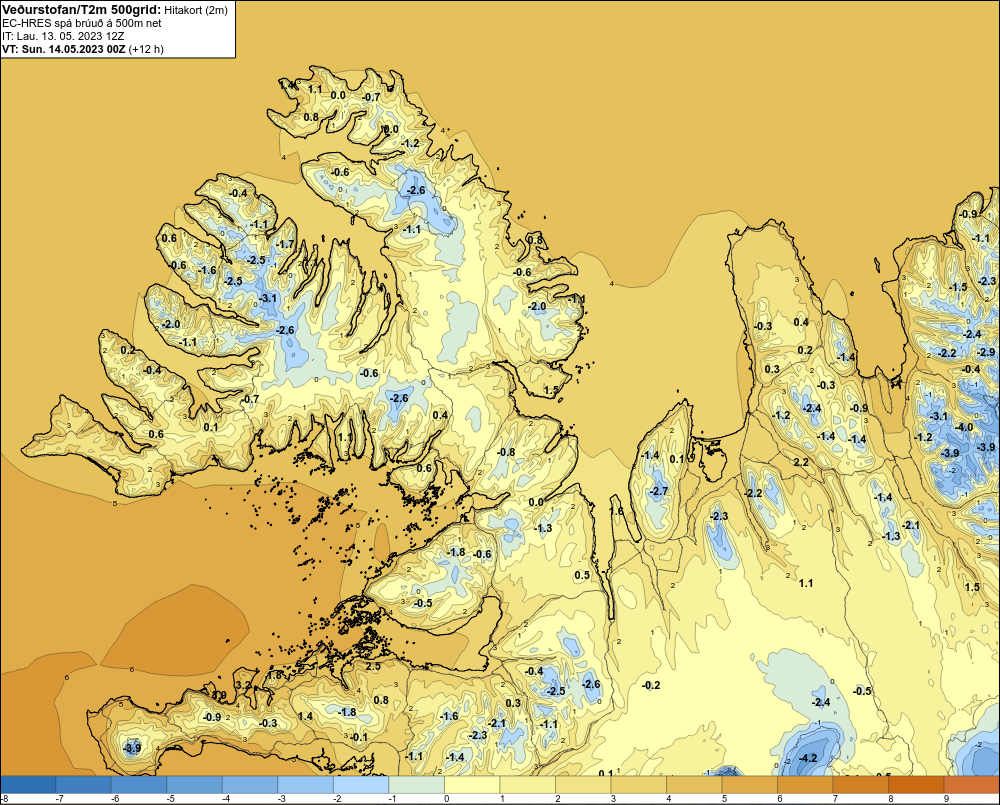Viewport: 1000px width, 805px height.
Task: Click the '5' tick label on the color scale
Action: point(724,799)
